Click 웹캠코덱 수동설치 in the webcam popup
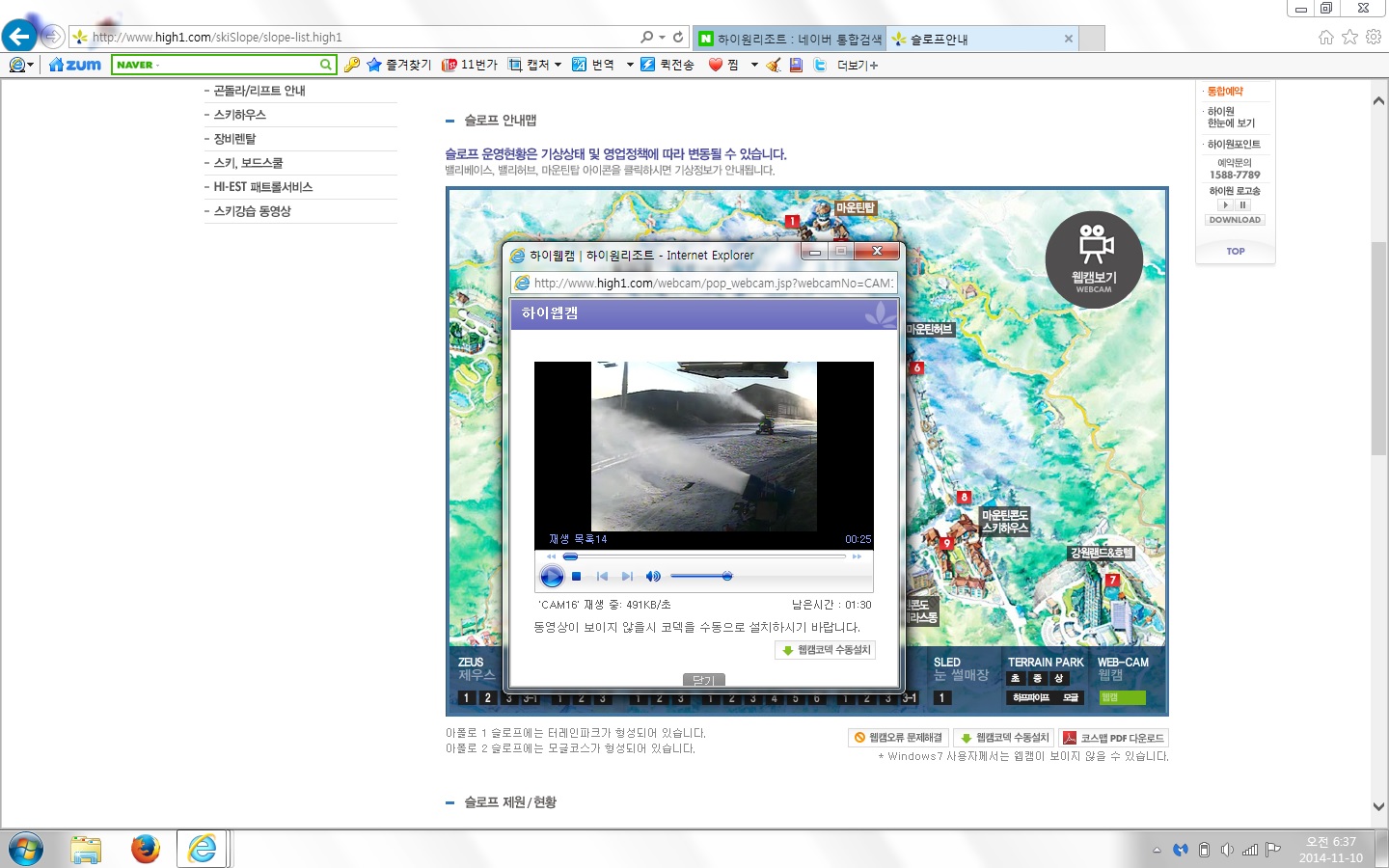Screen dimensions: 1389x868 pos(826,650)
